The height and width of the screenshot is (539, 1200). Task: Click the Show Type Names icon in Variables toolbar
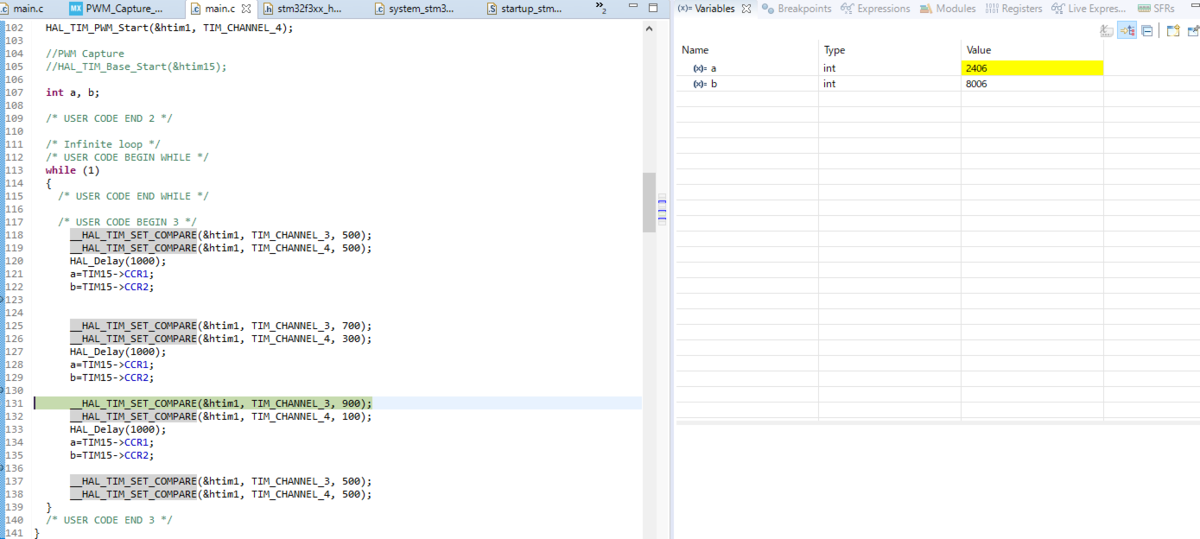tap(1107, 31)
